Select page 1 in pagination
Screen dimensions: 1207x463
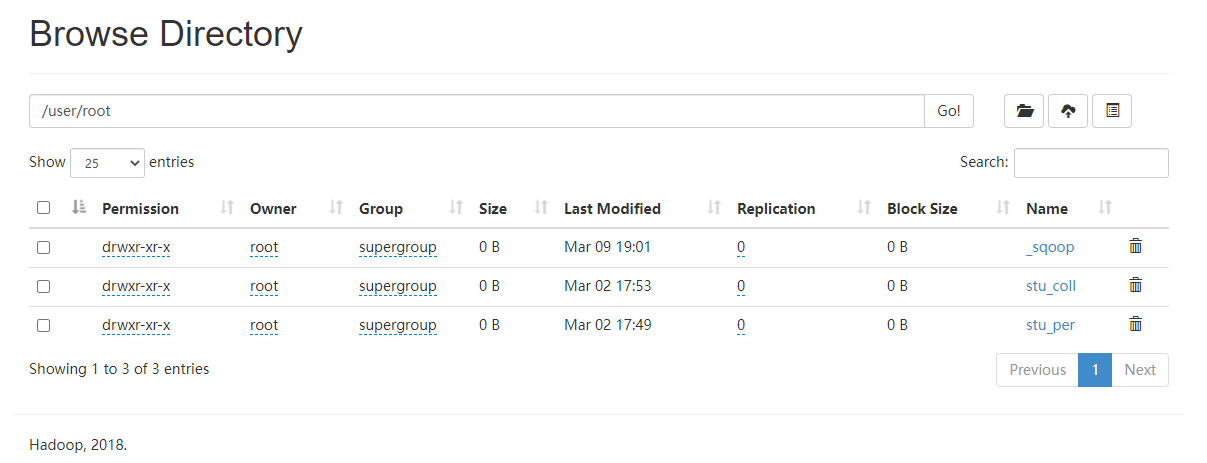(x=1095, y=370)
